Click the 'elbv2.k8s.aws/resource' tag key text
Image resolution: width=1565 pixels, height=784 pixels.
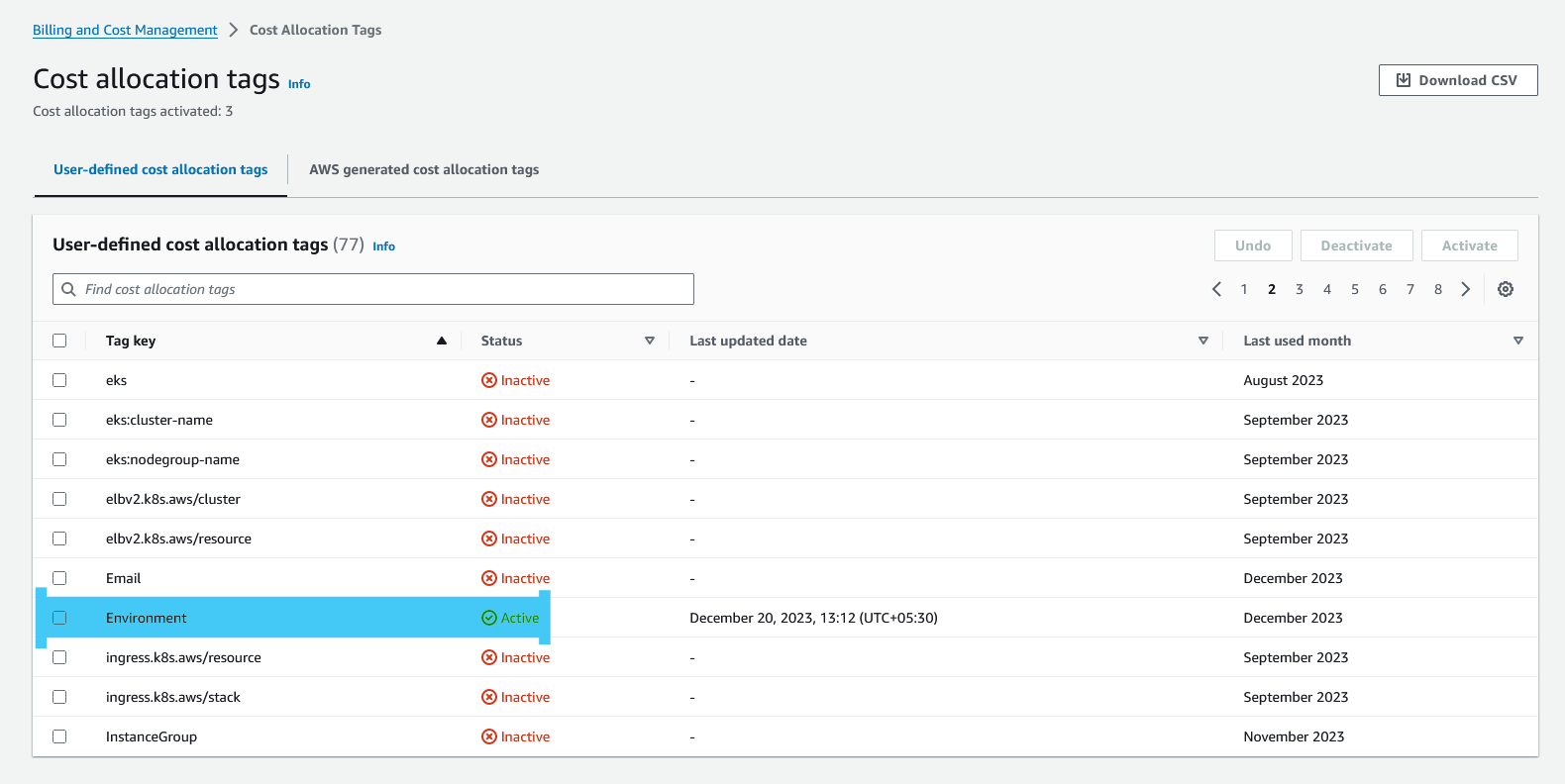coord(178,539)
